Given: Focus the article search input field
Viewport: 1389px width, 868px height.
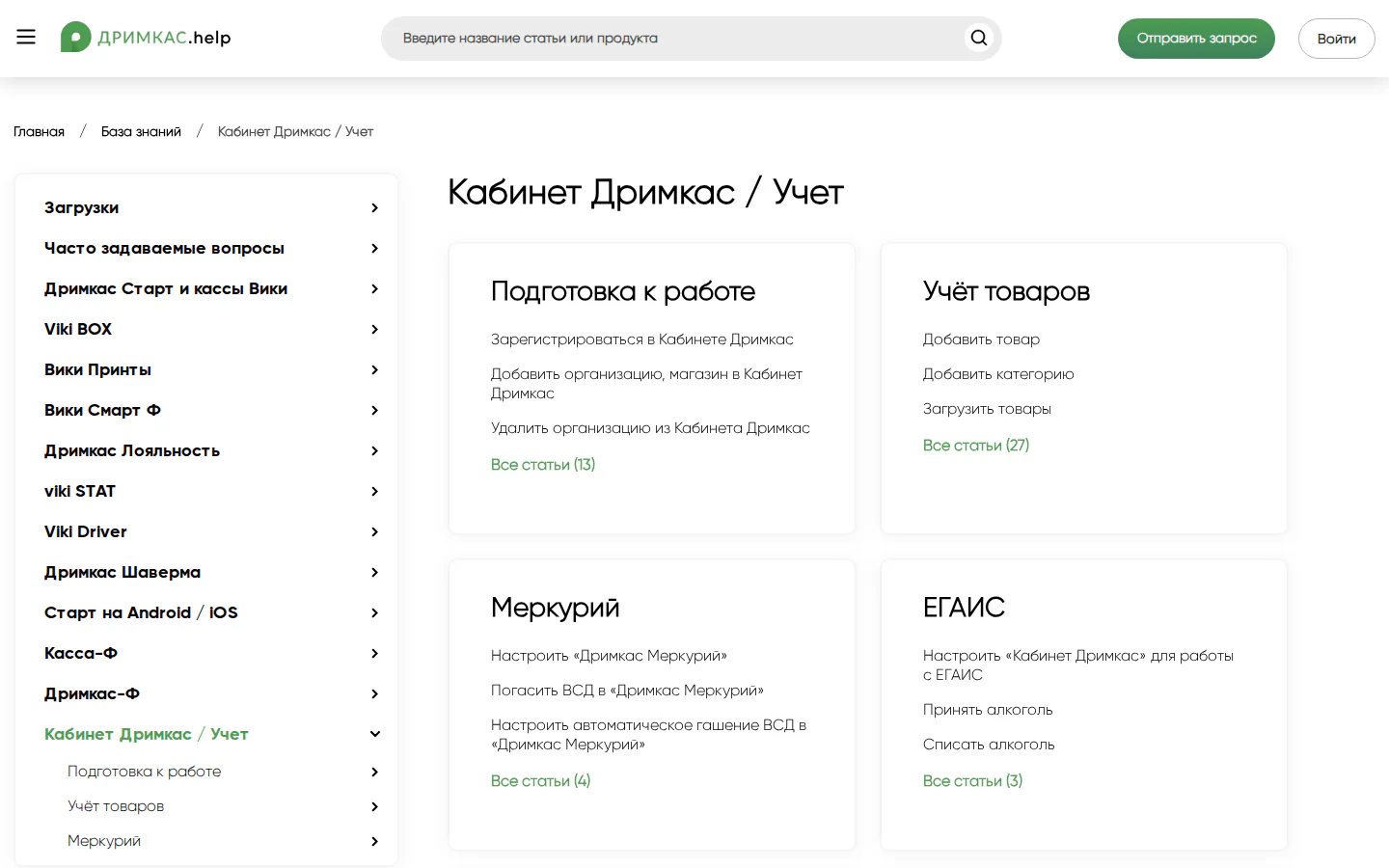Looking at the screenshot, I should (691, 39).
